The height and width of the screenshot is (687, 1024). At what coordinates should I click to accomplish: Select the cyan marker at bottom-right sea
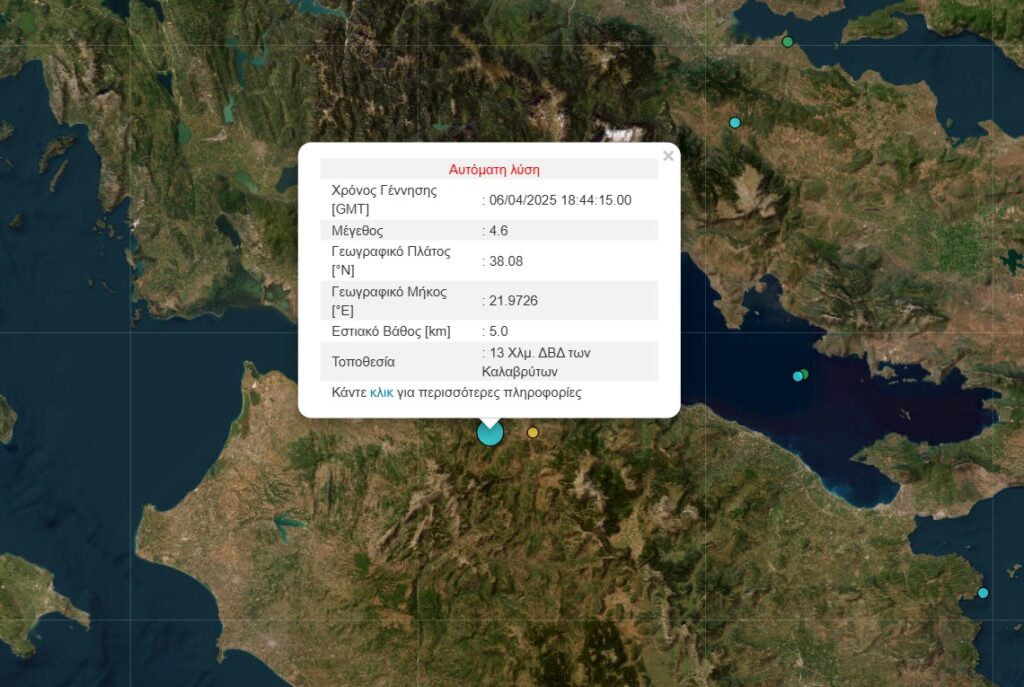(x=983, y=593)
